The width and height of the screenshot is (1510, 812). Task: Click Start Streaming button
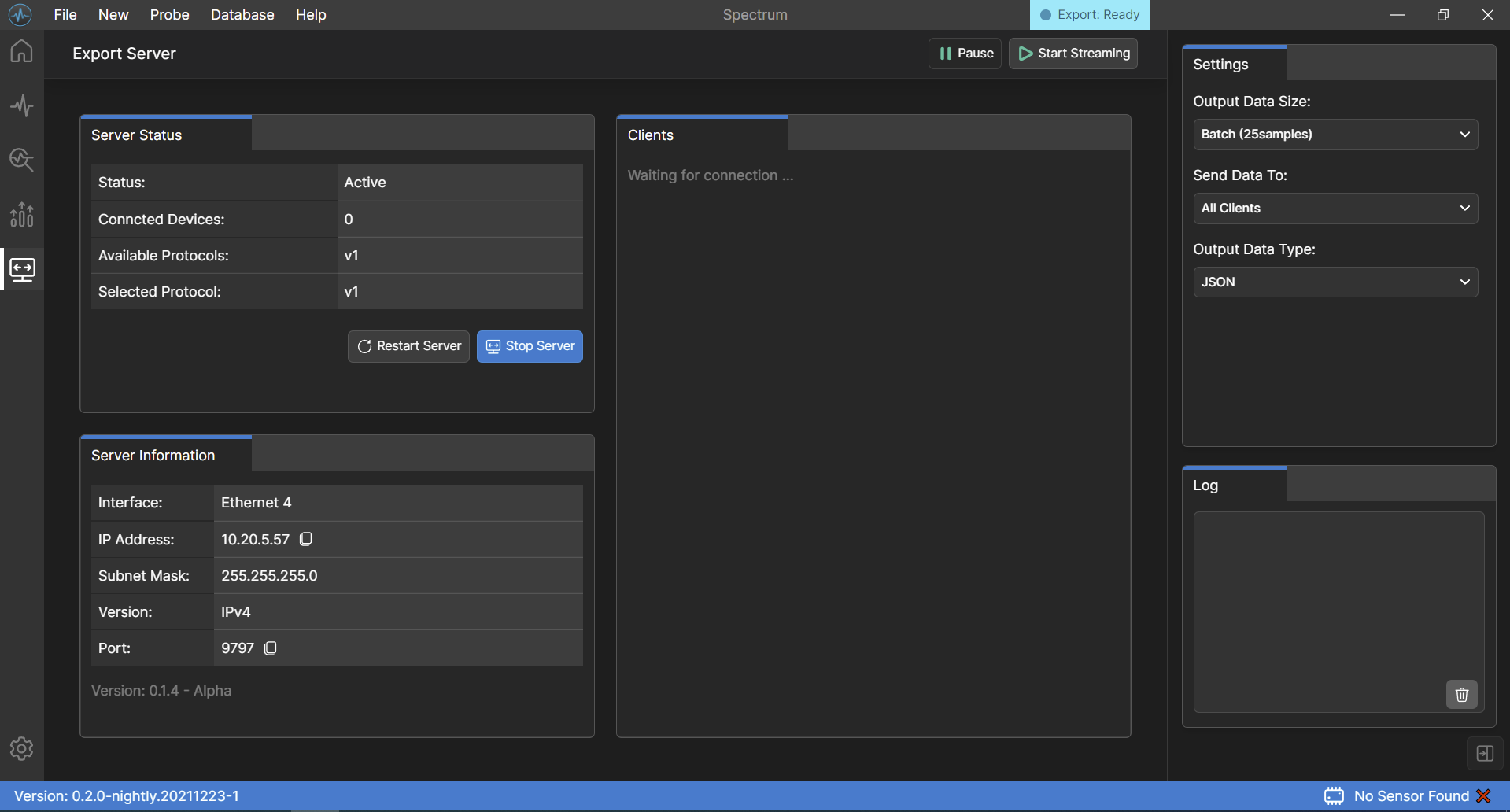(x=1073, y=54)
